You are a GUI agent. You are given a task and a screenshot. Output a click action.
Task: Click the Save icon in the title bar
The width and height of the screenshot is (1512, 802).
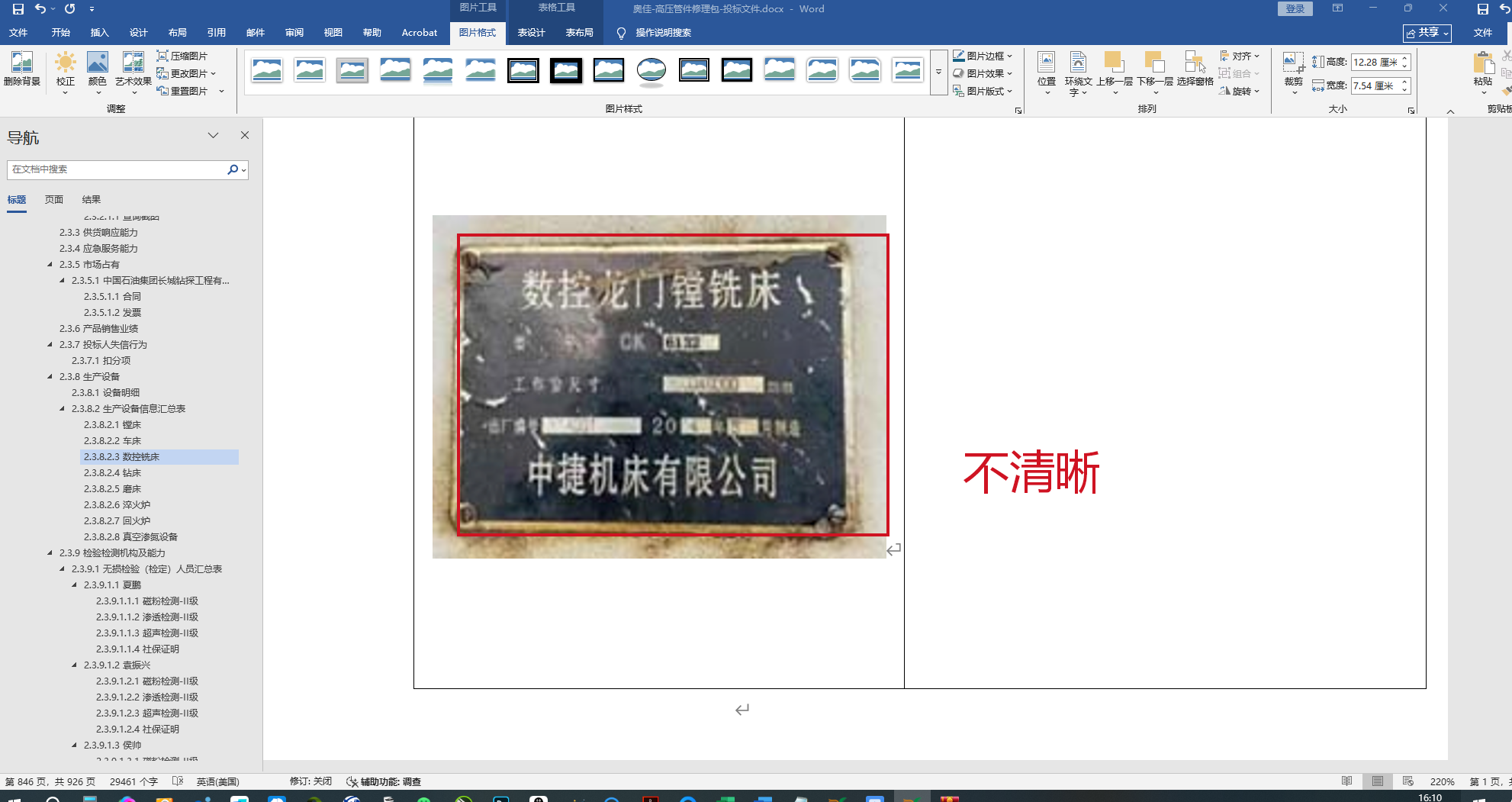pos(18,9)
